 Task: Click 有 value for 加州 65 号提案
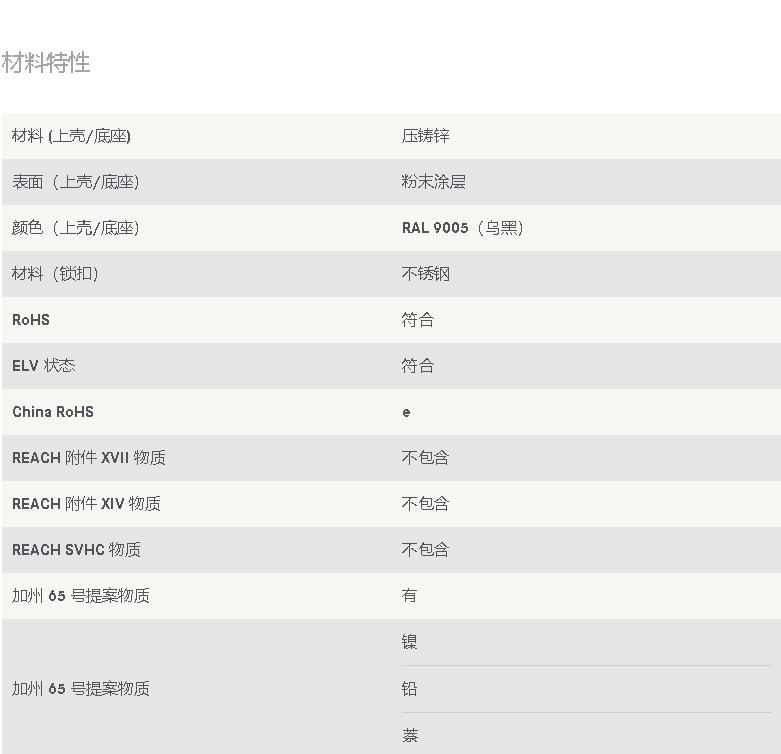(x=409, y=596)
